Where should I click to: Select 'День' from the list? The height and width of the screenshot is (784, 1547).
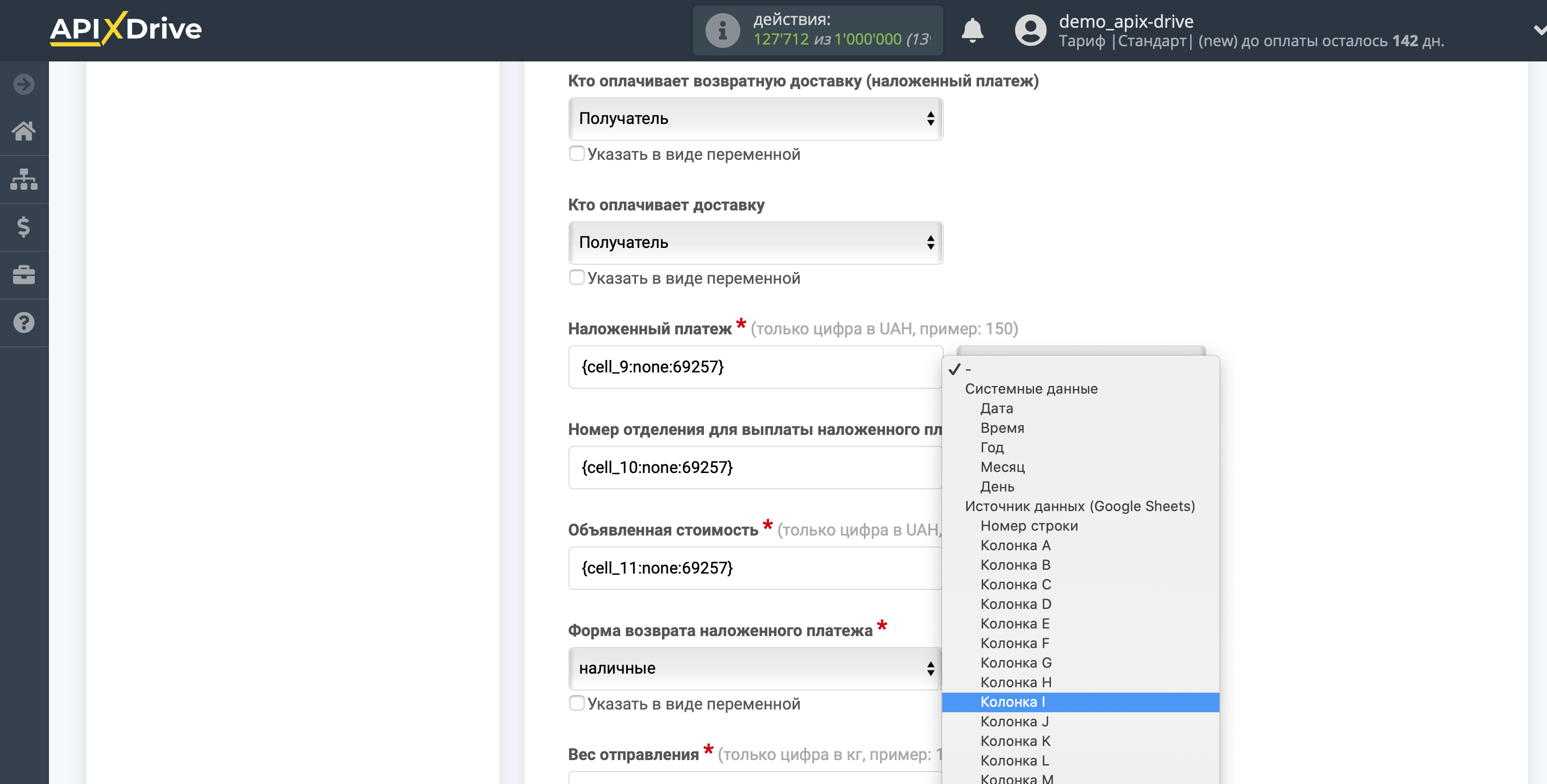tap(1080, 487)
